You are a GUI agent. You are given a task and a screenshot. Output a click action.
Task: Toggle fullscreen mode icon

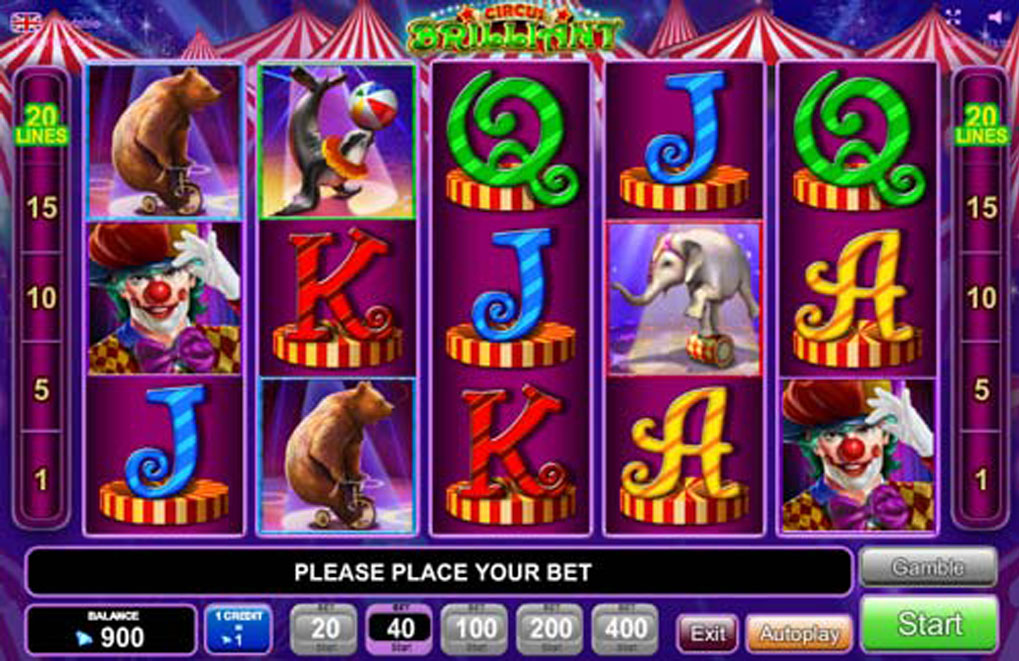click(953, 18)
